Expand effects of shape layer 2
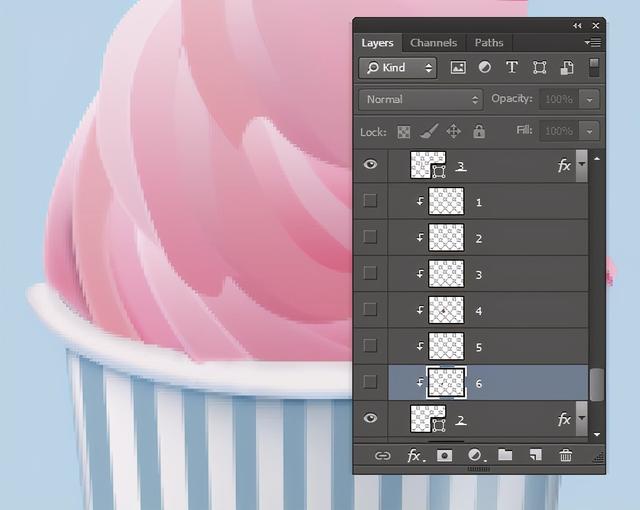 (x=582, y=419)
